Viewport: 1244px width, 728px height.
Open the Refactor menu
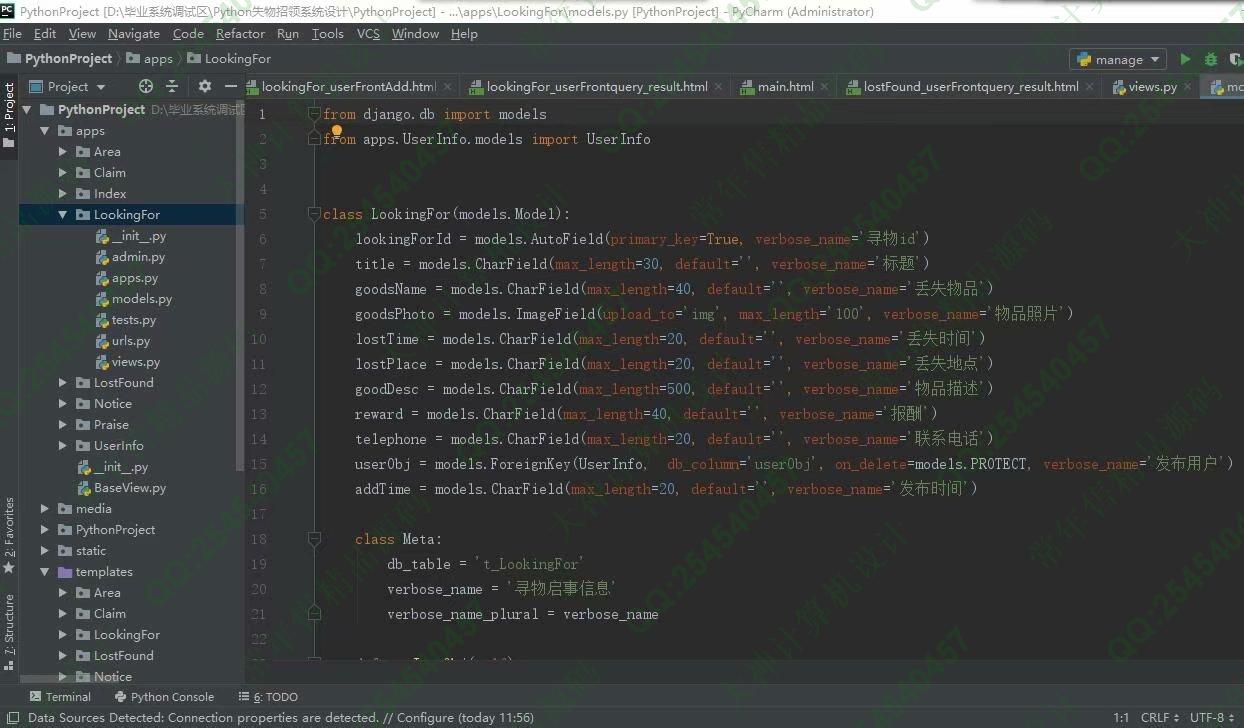point(240,34)
